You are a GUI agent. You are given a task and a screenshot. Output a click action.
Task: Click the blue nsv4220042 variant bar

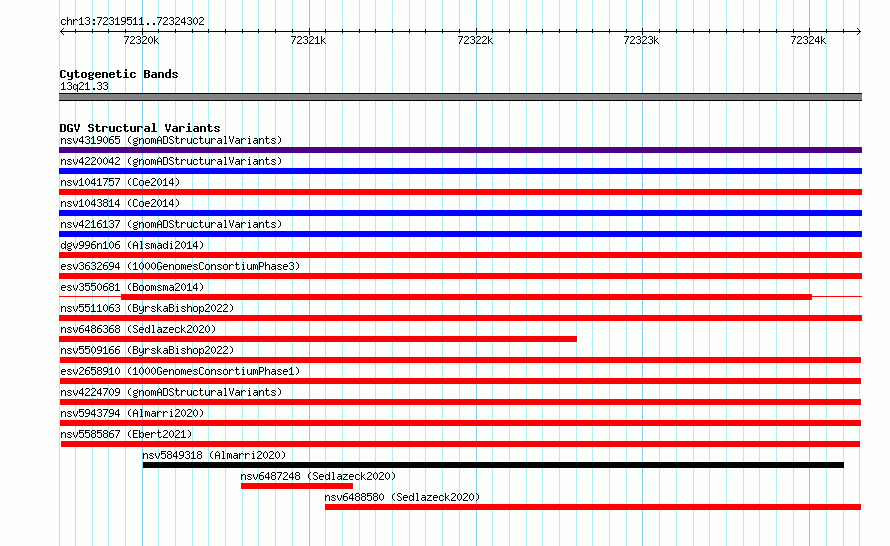460,171
